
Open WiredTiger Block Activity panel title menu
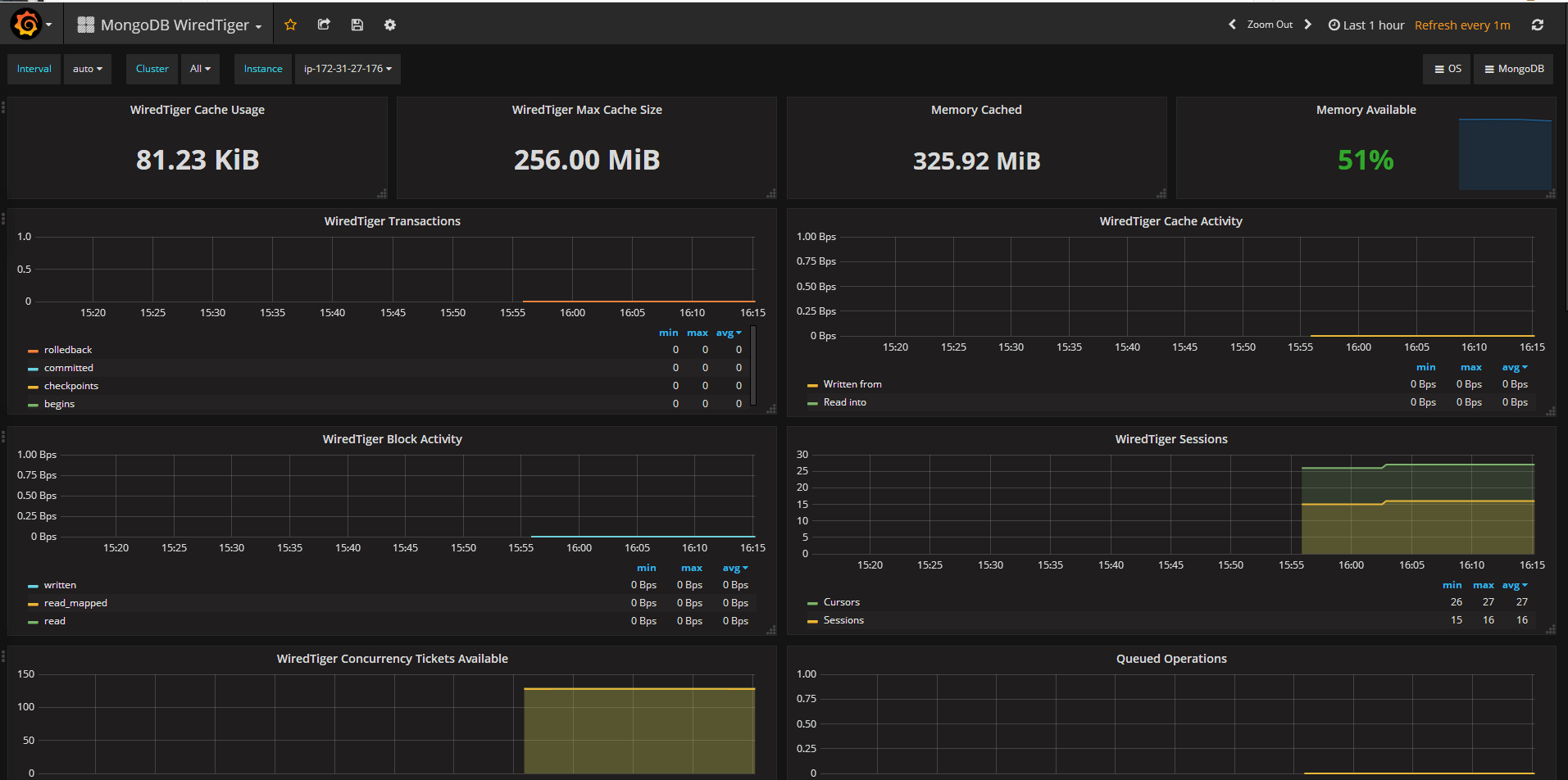pyautogui.click(x=392, y=439)
